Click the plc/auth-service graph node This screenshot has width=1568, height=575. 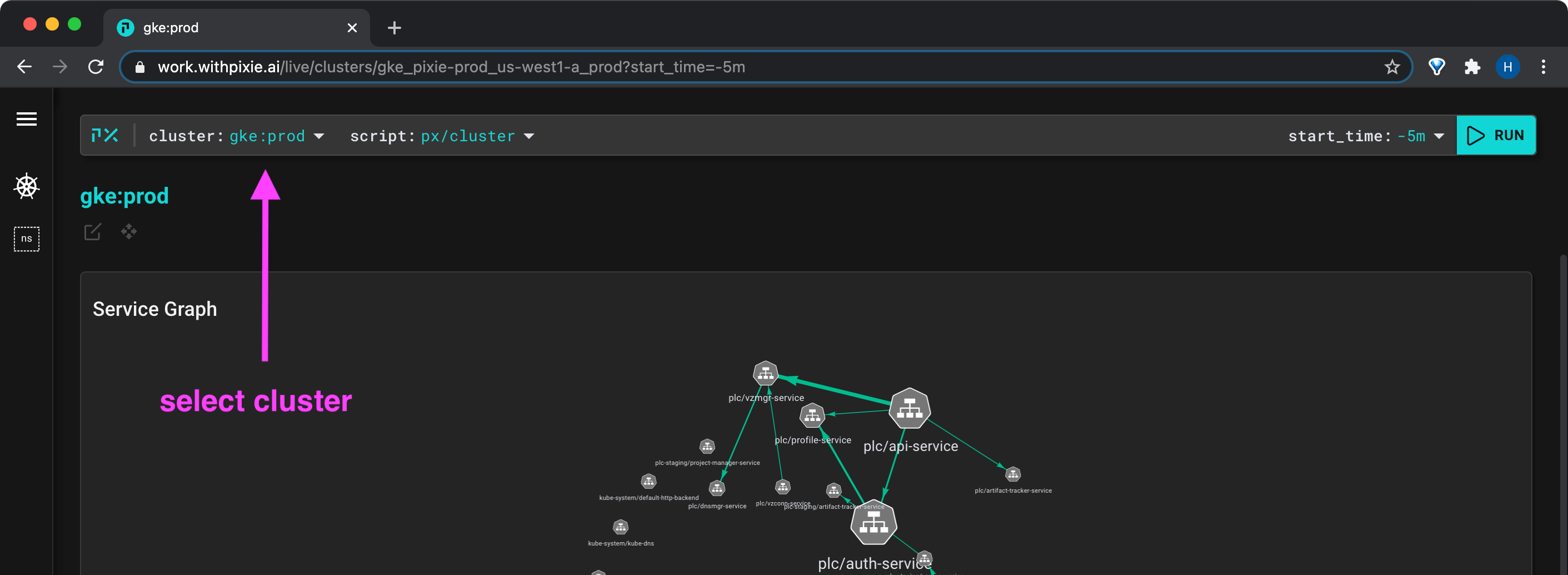click(873, 523)
